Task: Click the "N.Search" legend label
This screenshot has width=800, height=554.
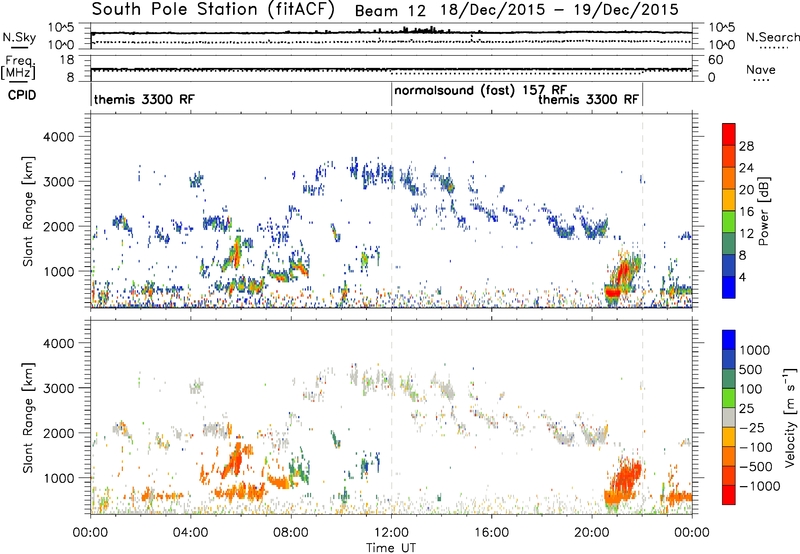Action: tap(772, 37)
